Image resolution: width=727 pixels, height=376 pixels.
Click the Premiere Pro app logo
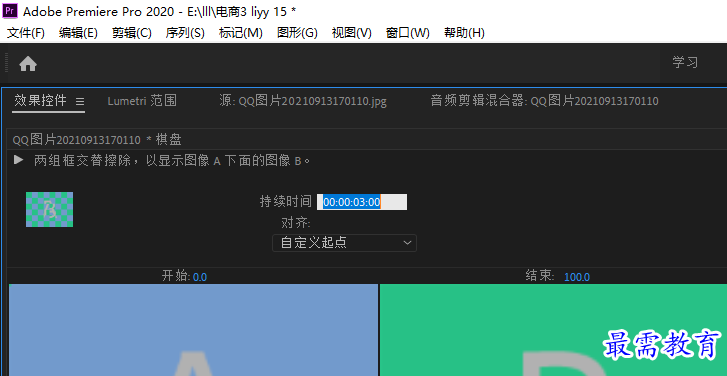(10, 10)
